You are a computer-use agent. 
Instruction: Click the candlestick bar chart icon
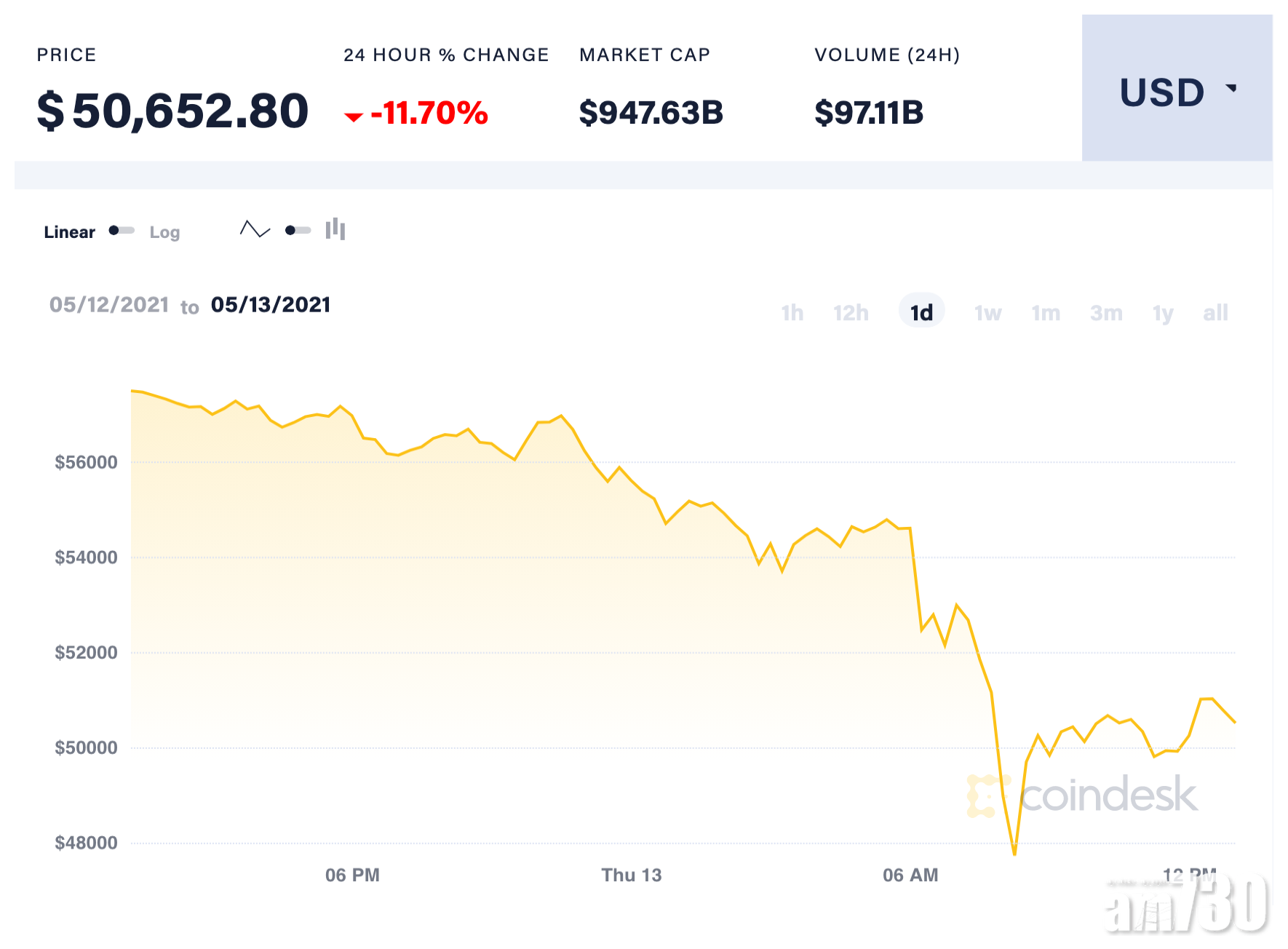335,229
